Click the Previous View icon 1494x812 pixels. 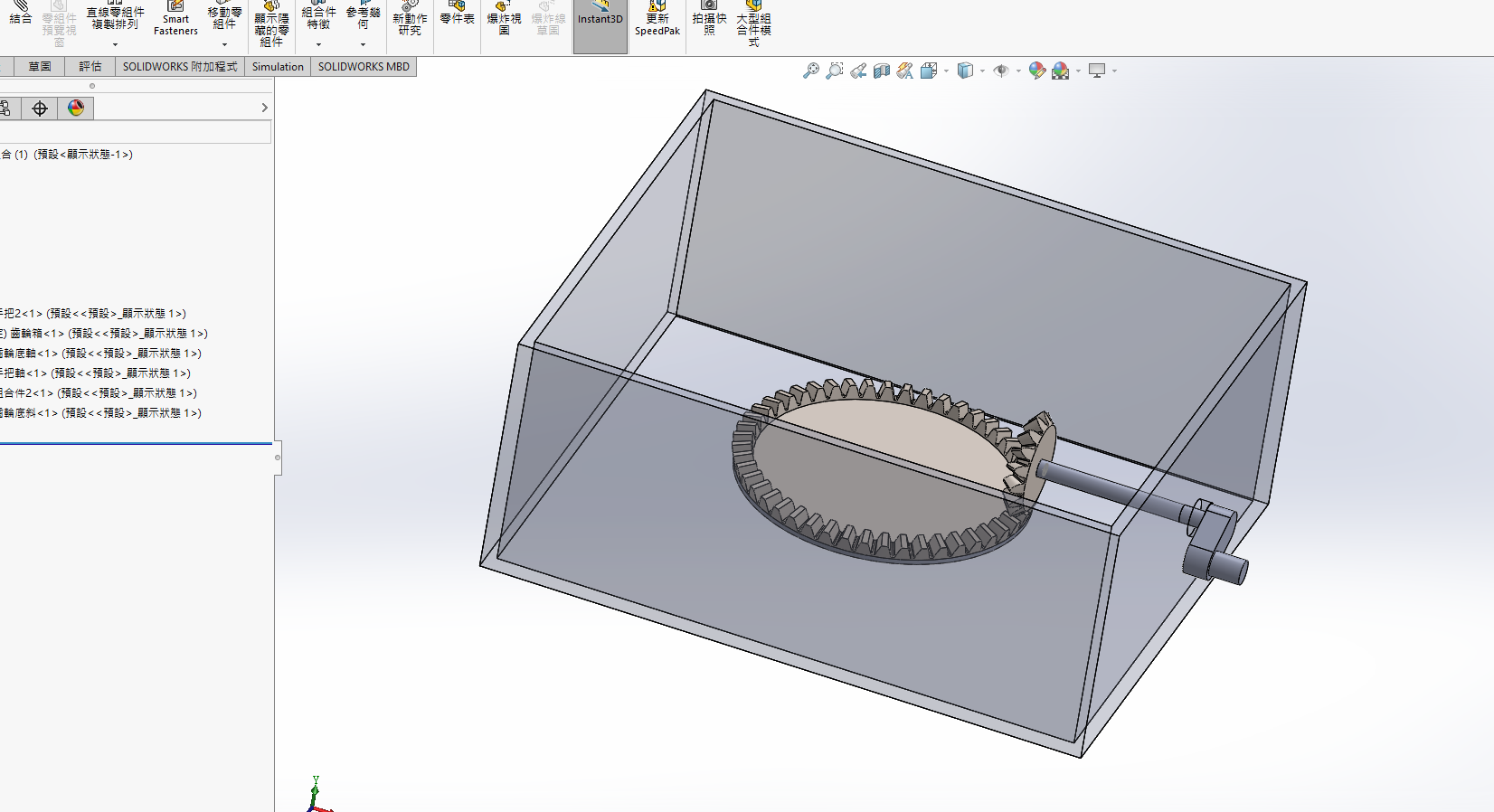(x=858, y=71)
